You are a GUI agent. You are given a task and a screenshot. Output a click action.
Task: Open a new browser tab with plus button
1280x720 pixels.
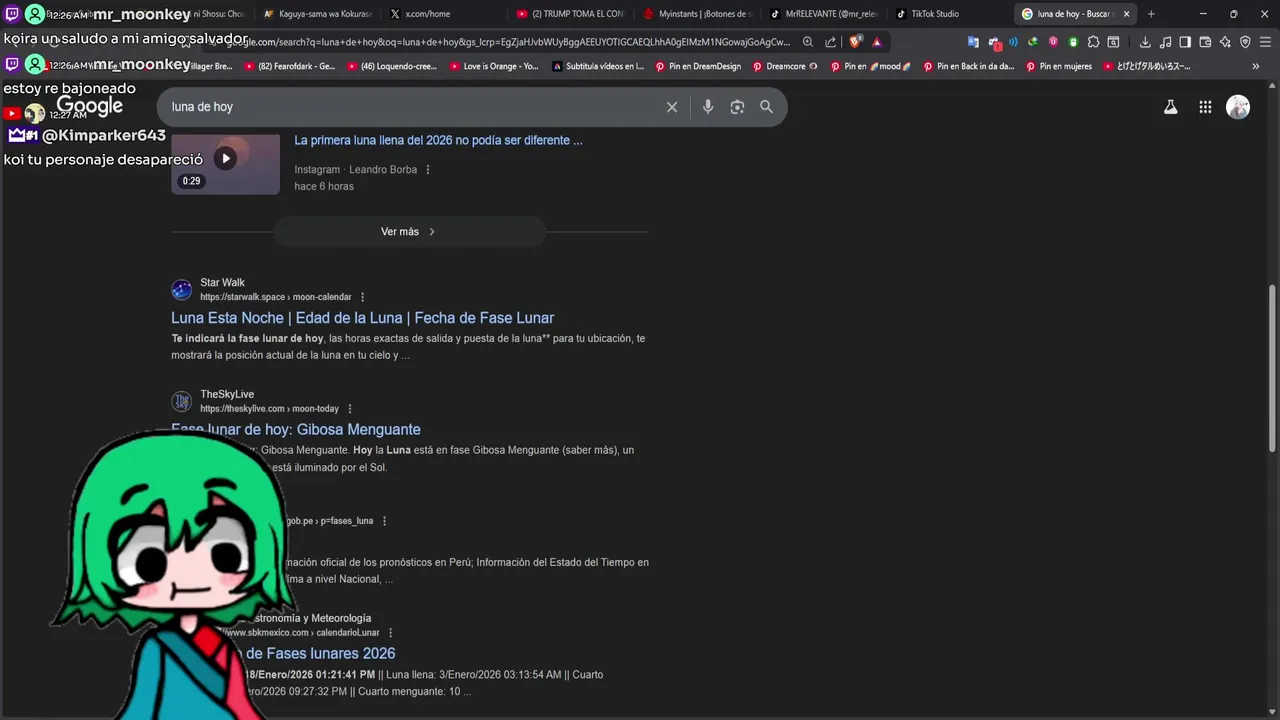tap(1151, 14)
